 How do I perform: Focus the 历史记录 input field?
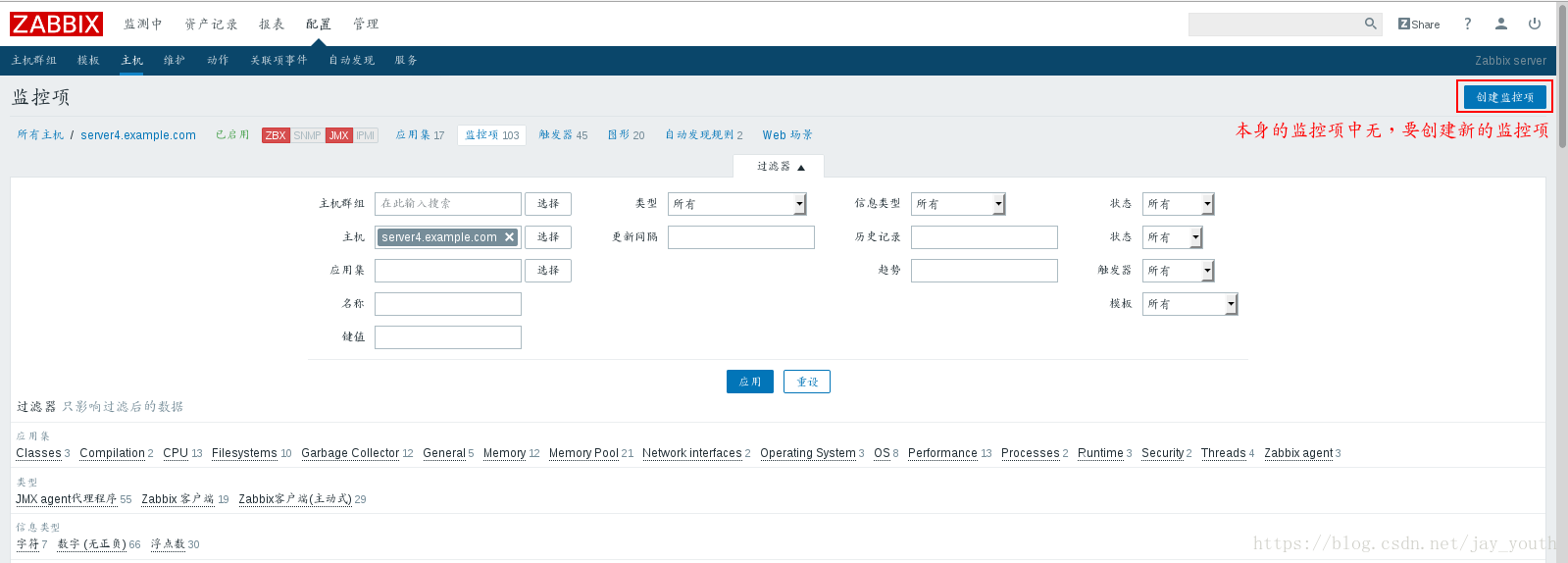[x=985, y=237]
